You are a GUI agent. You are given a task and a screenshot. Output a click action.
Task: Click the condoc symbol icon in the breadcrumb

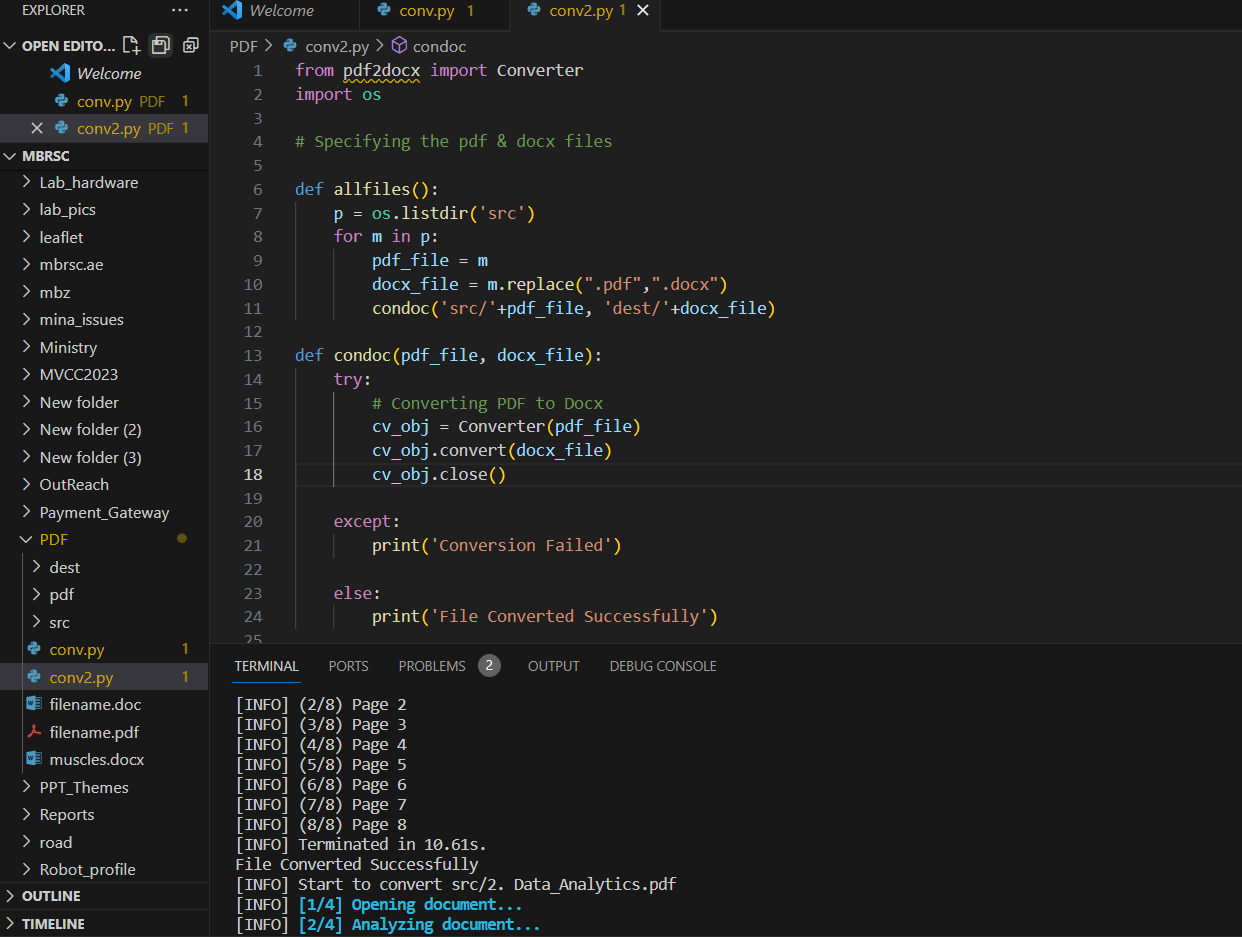tap(399, 46)
